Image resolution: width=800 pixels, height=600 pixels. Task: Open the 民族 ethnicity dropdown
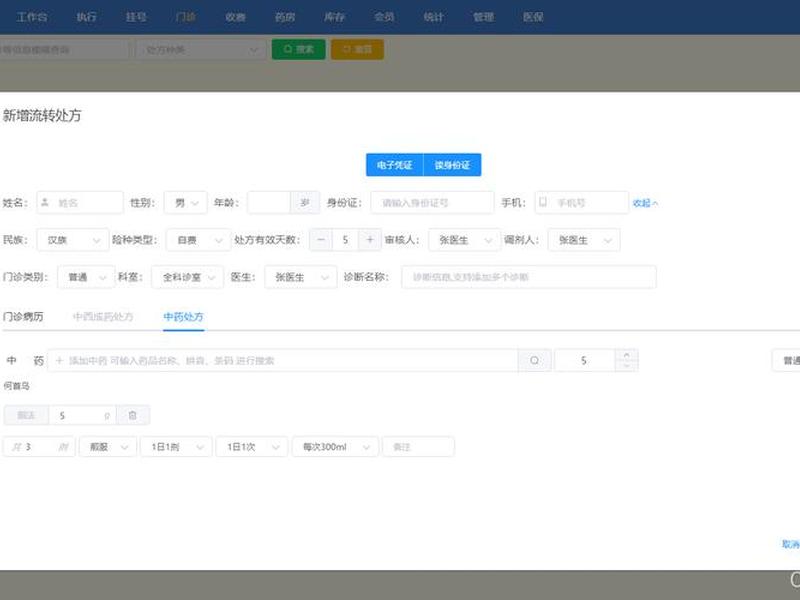click(73, 240)
